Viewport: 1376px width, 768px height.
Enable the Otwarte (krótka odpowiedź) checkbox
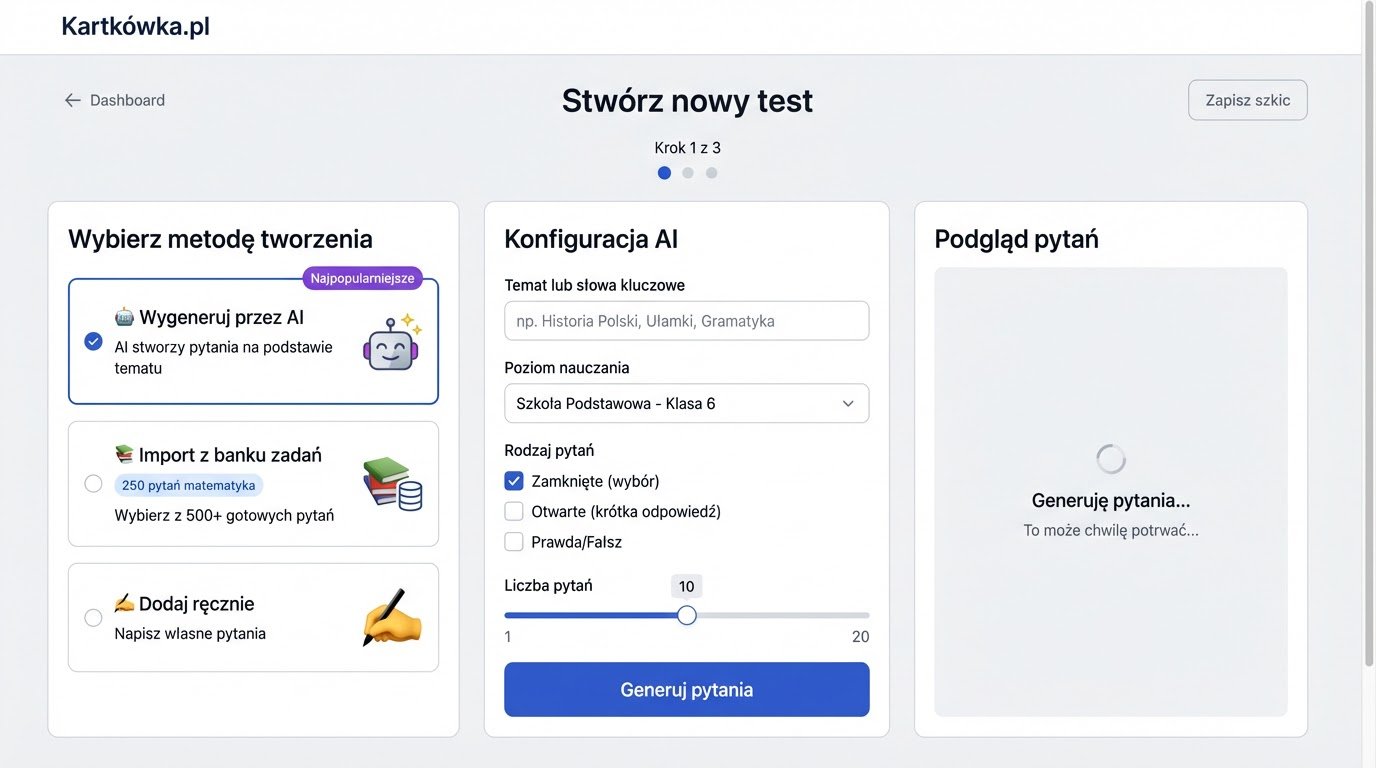coord(513,510)
